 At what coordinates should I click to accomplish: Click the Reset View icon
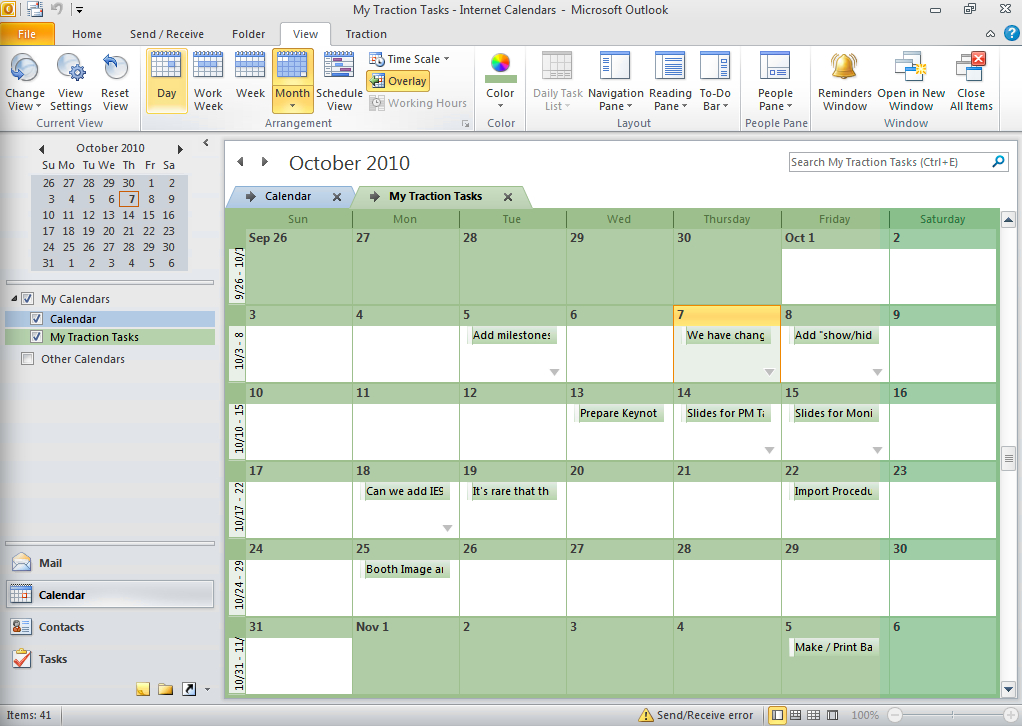click(115, 80)
